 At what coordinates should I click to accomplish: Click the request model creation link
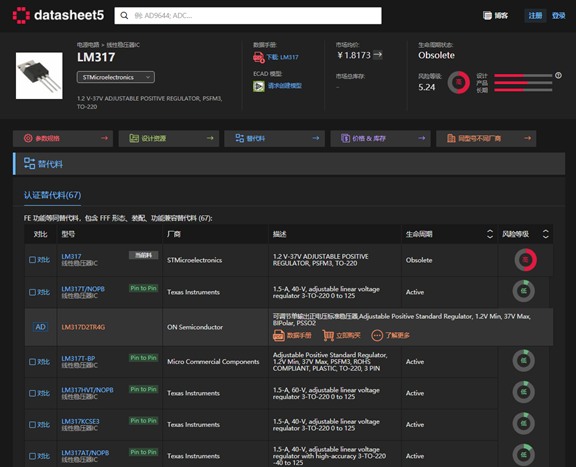pyautogui.click(x=285, y=86)
